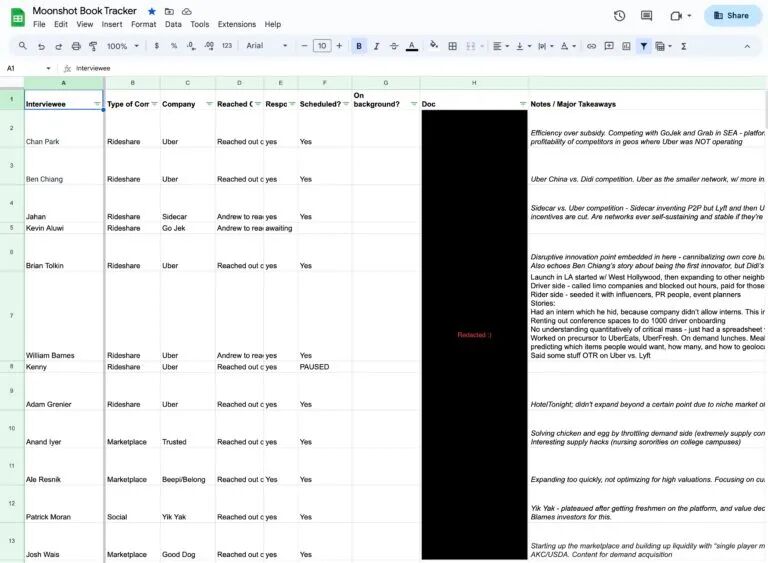Image resolution: width=768 pixels, height=563 pixels.
Task: Open Google Sheets home icon
Action: 18,18
